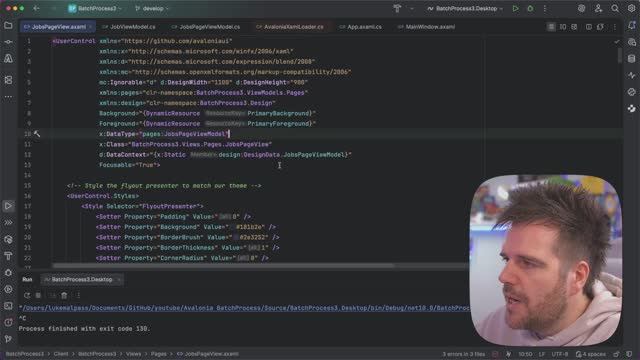Click #2e3252 color preview on line 20
This screenshot has width=640, height=360.
point(235,237)
